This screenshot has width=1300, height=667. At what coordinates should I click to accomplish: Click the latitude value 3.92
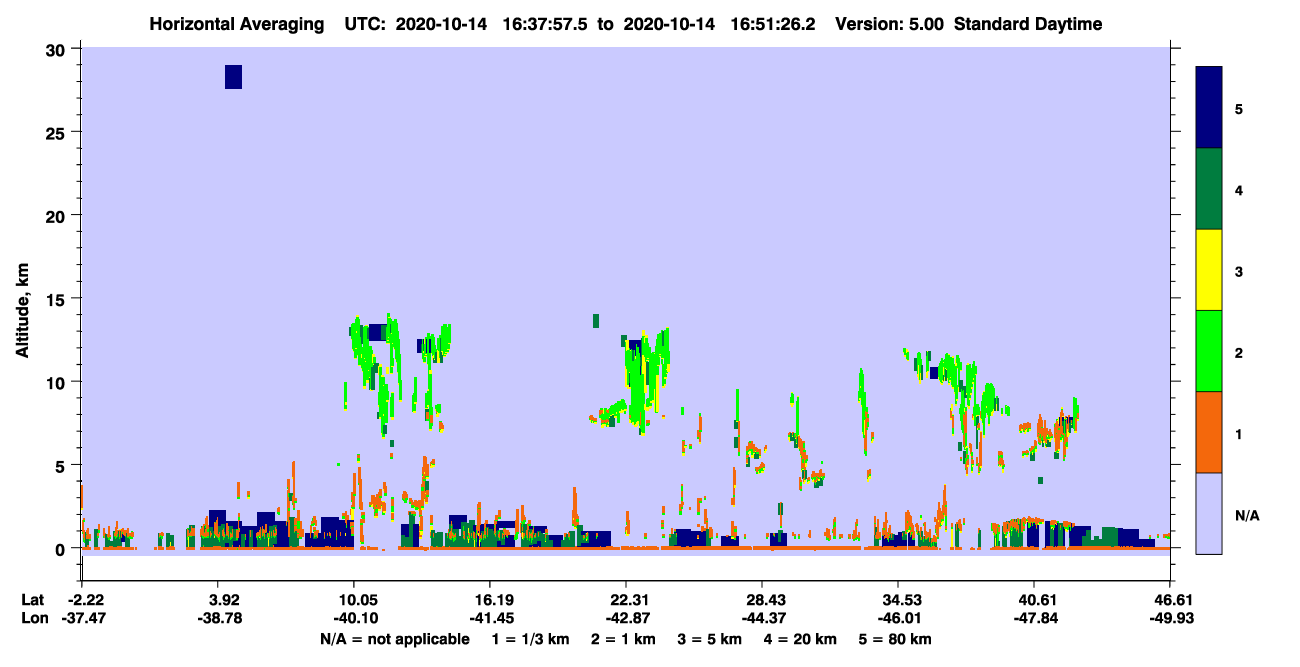point(224,600)
